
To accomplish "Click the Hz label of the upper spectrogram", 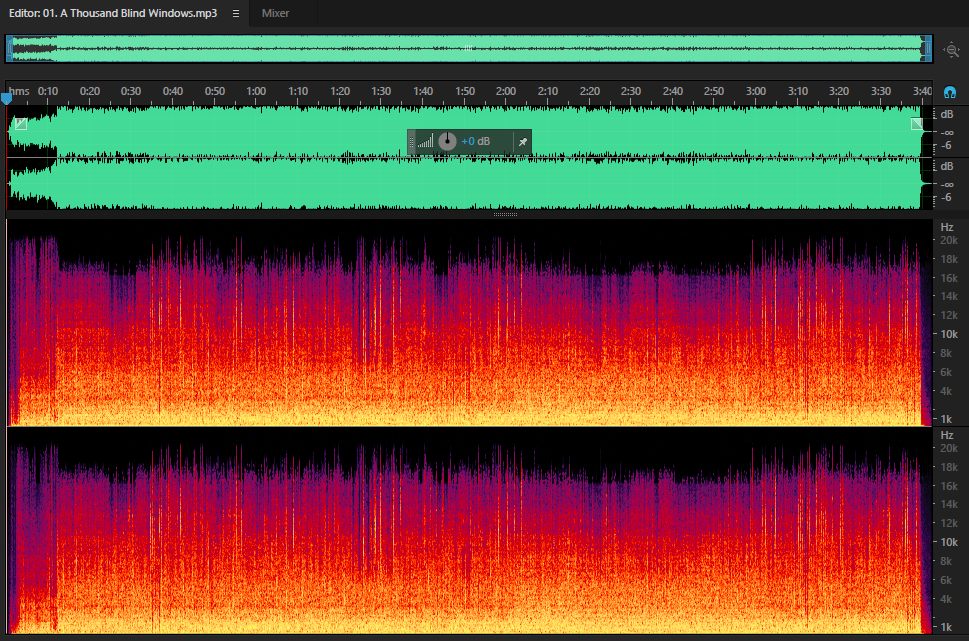I will [947, 227].
